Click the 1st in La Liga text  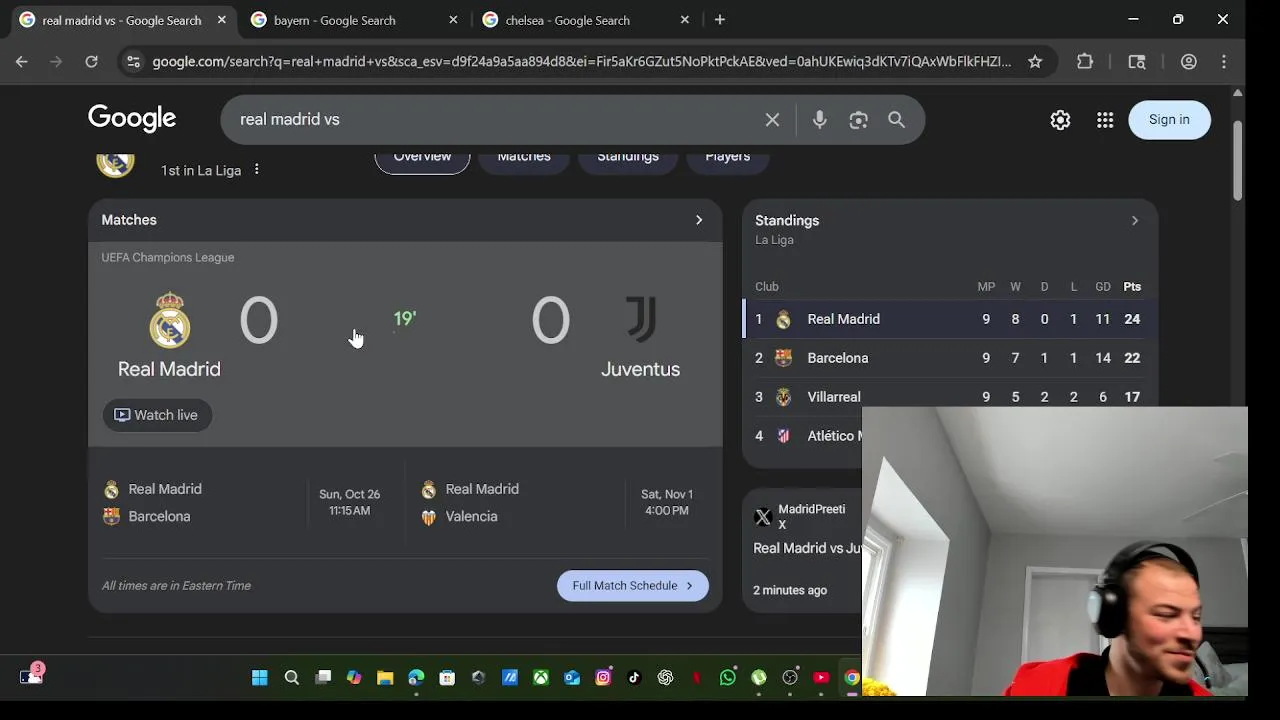pyautogui.click(x=201, y=171)
